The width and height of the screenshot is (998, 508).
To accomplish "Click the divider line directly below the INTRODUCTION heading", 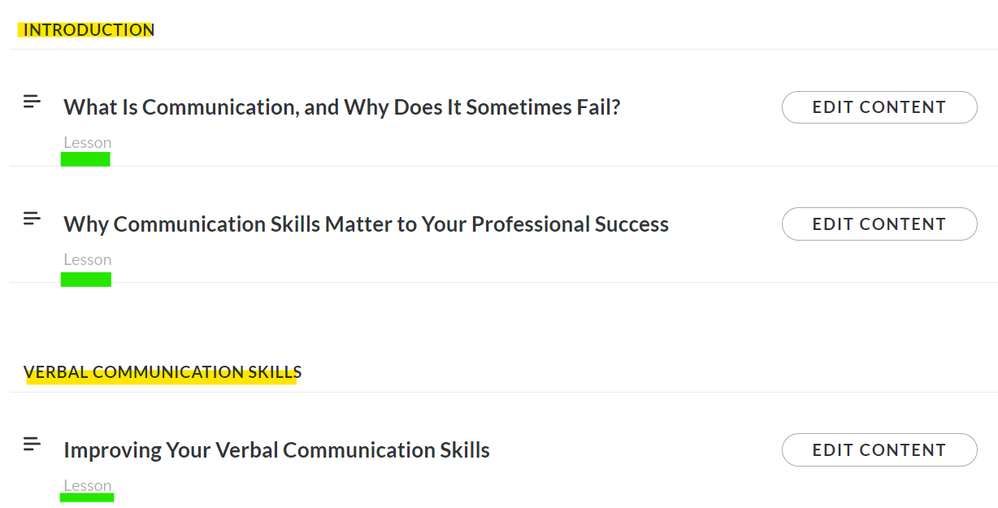I will pos(500,49).
